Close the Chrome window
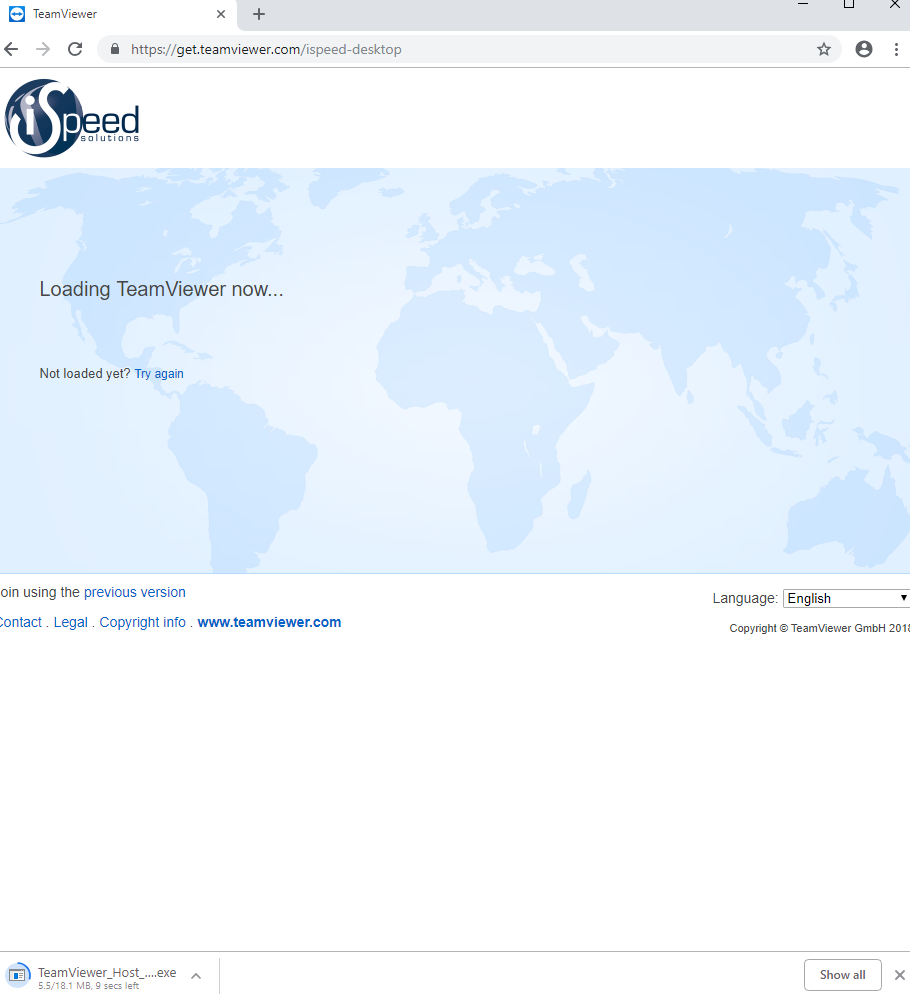Screen dimensions: 910x994 click(x=895, y=5)
